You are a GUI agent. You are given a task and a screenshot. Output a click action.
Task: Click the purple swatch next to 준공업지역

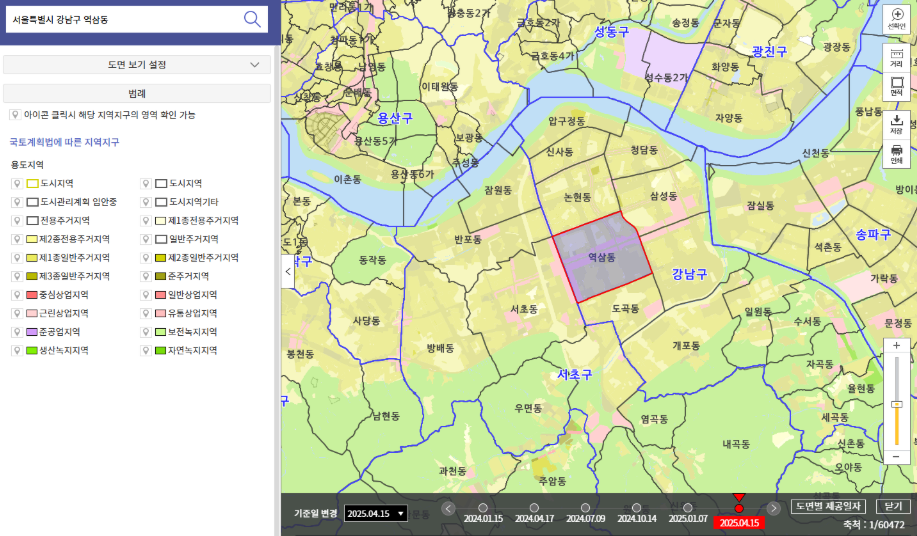(32, 332)
